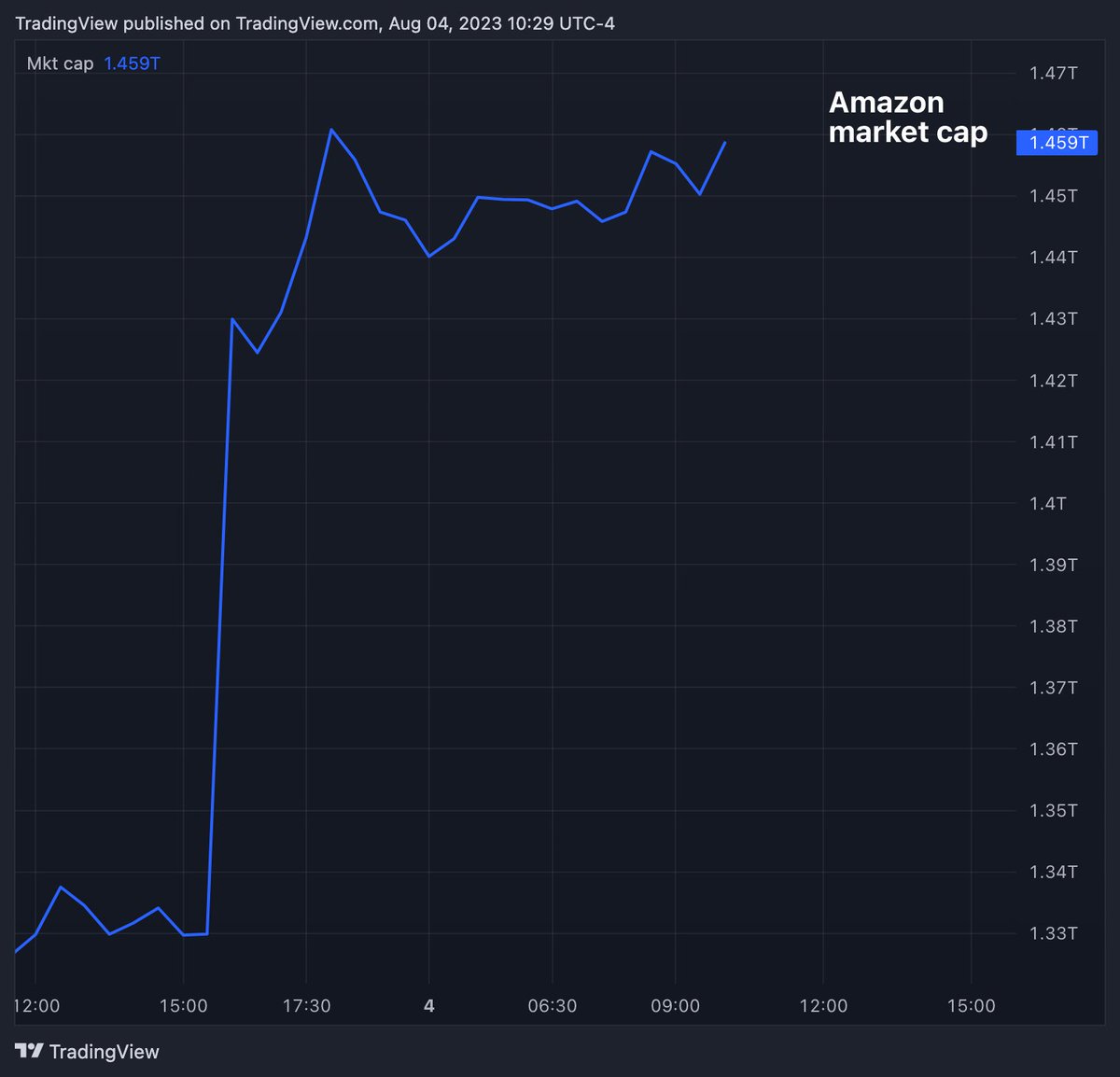Click the first 15:00 time axis label

[x=183, y=1006]
